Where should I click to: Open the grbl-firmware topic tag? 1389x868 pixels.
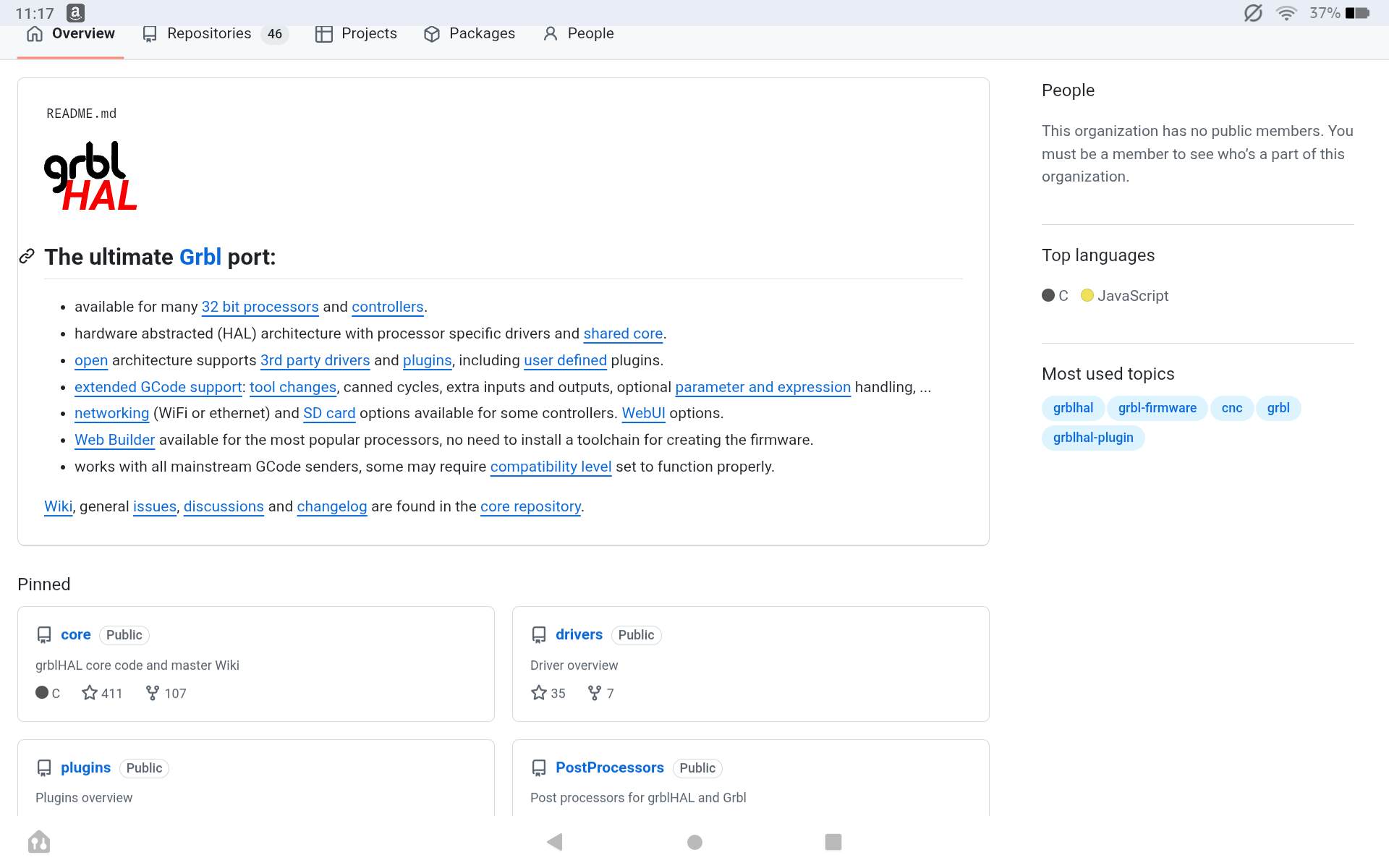tap(1157, 408)
